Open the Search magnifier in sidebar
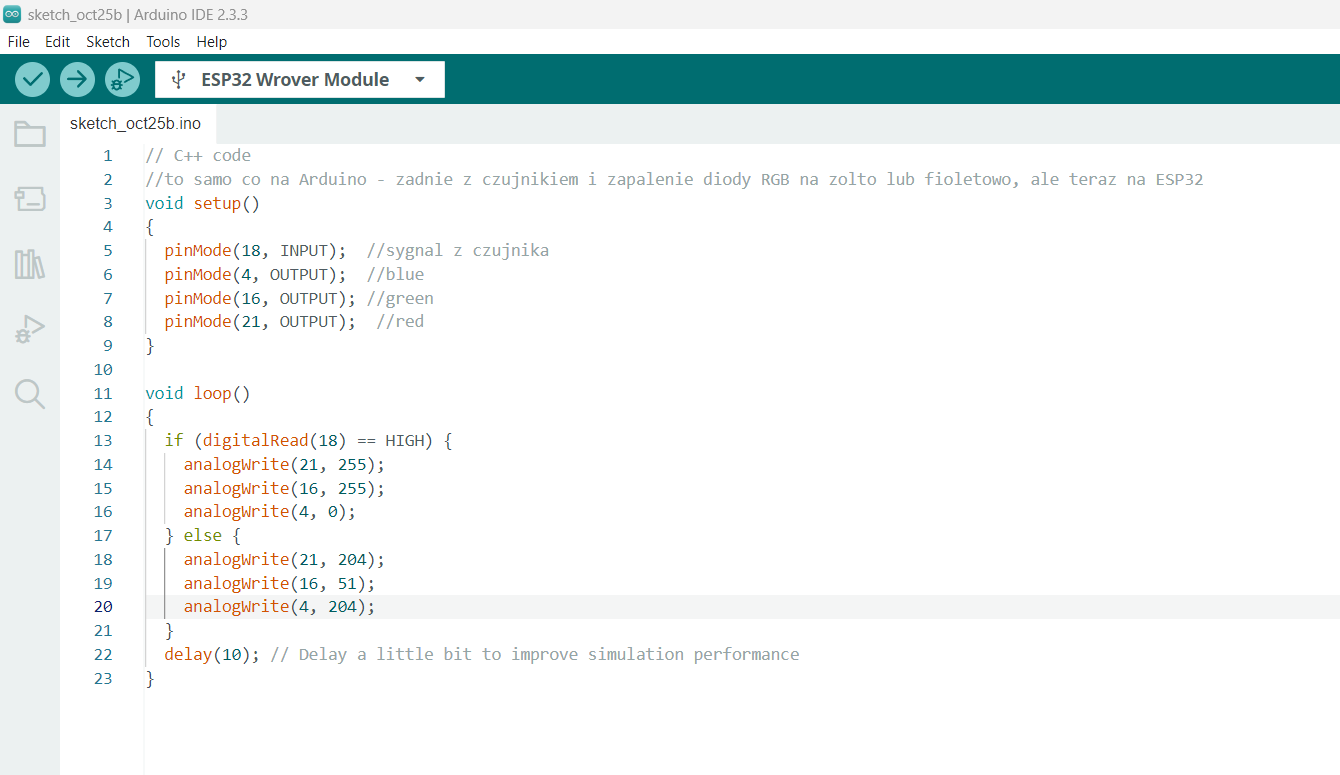This screenshot has width=1340, height=775. 30,394
